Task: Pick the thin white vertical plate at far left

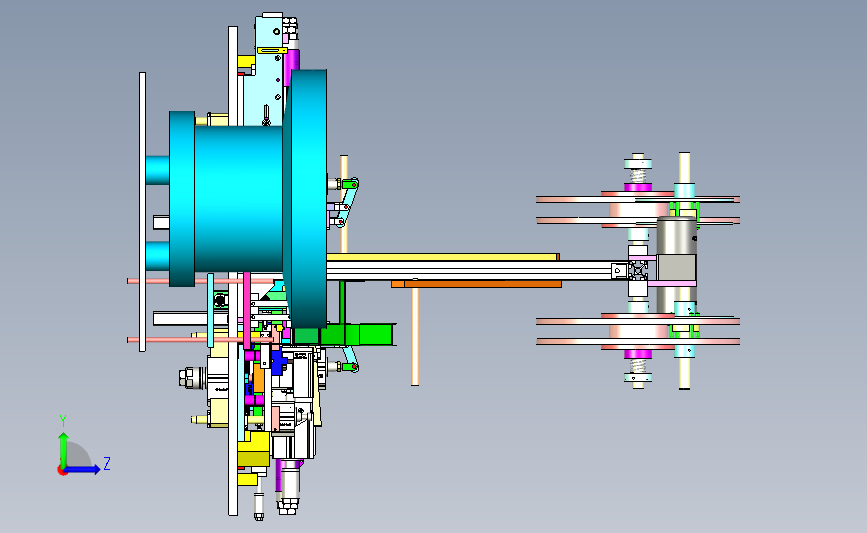Action: click(143, 212)
